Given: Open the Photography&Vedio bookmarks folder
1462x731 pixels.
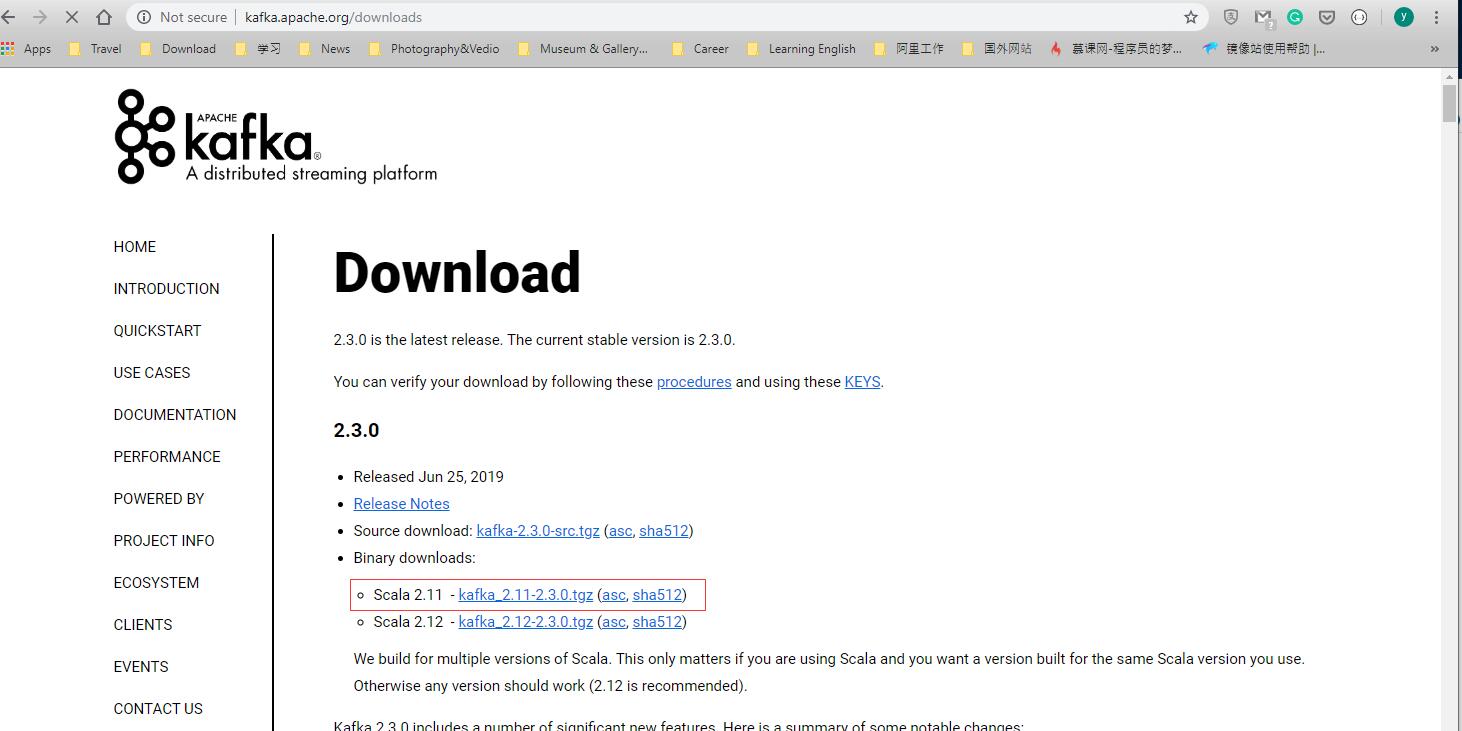Looking at the screenshot, I should [x=434, y=48].
